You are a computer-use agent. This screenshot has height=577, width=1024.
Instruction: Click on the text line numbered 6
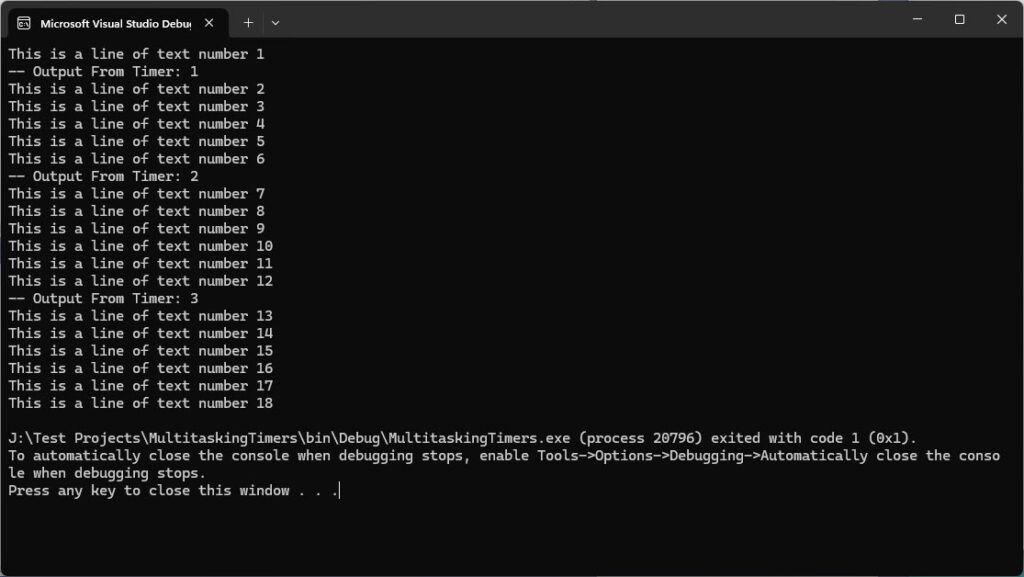[x=136, y=159]
